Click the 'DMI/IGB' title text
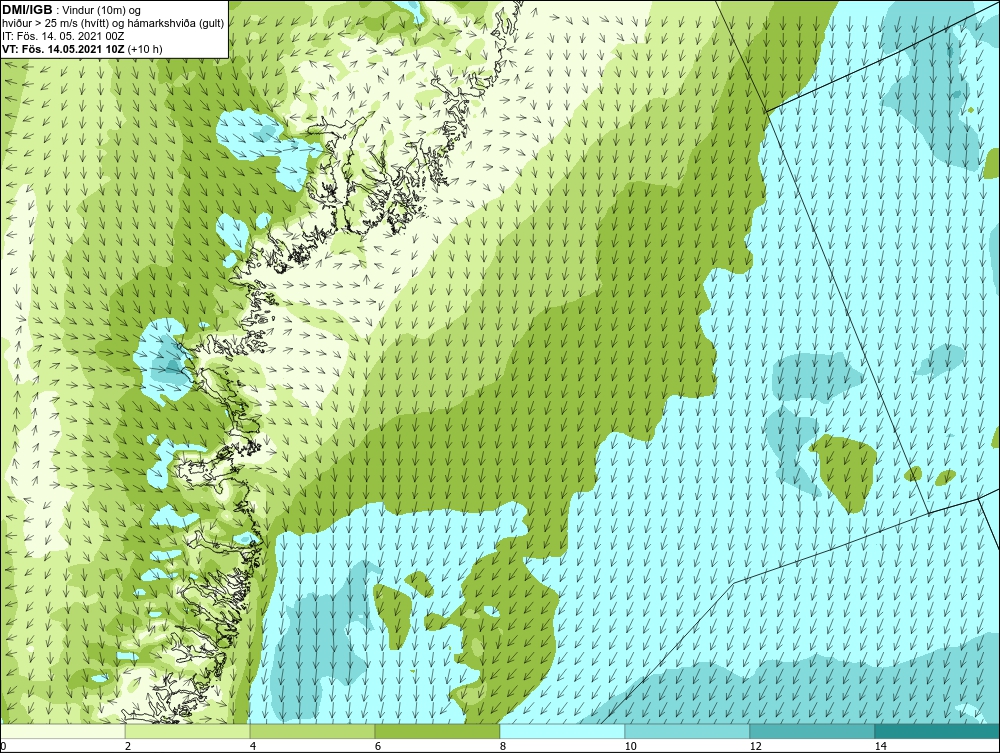 [27, 10]
